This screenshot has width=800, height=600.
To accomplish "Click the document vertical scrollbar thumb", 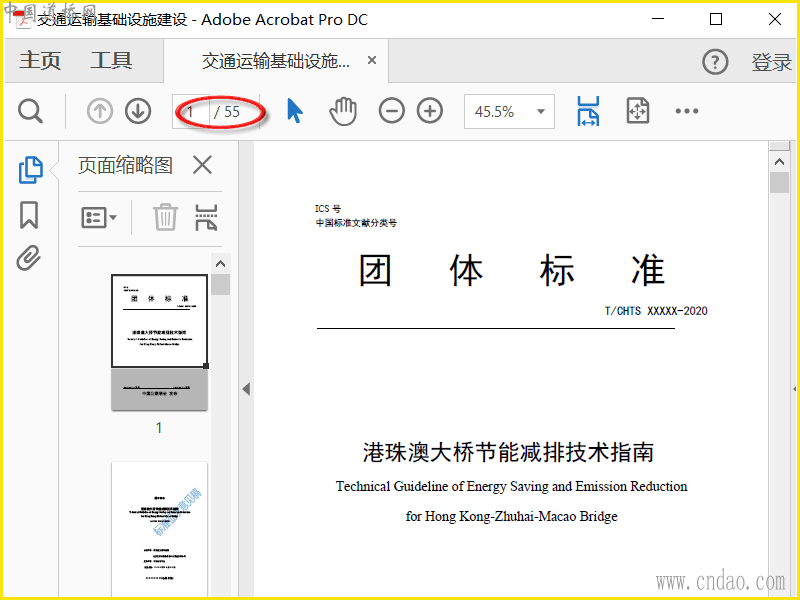I will (779, 183).
